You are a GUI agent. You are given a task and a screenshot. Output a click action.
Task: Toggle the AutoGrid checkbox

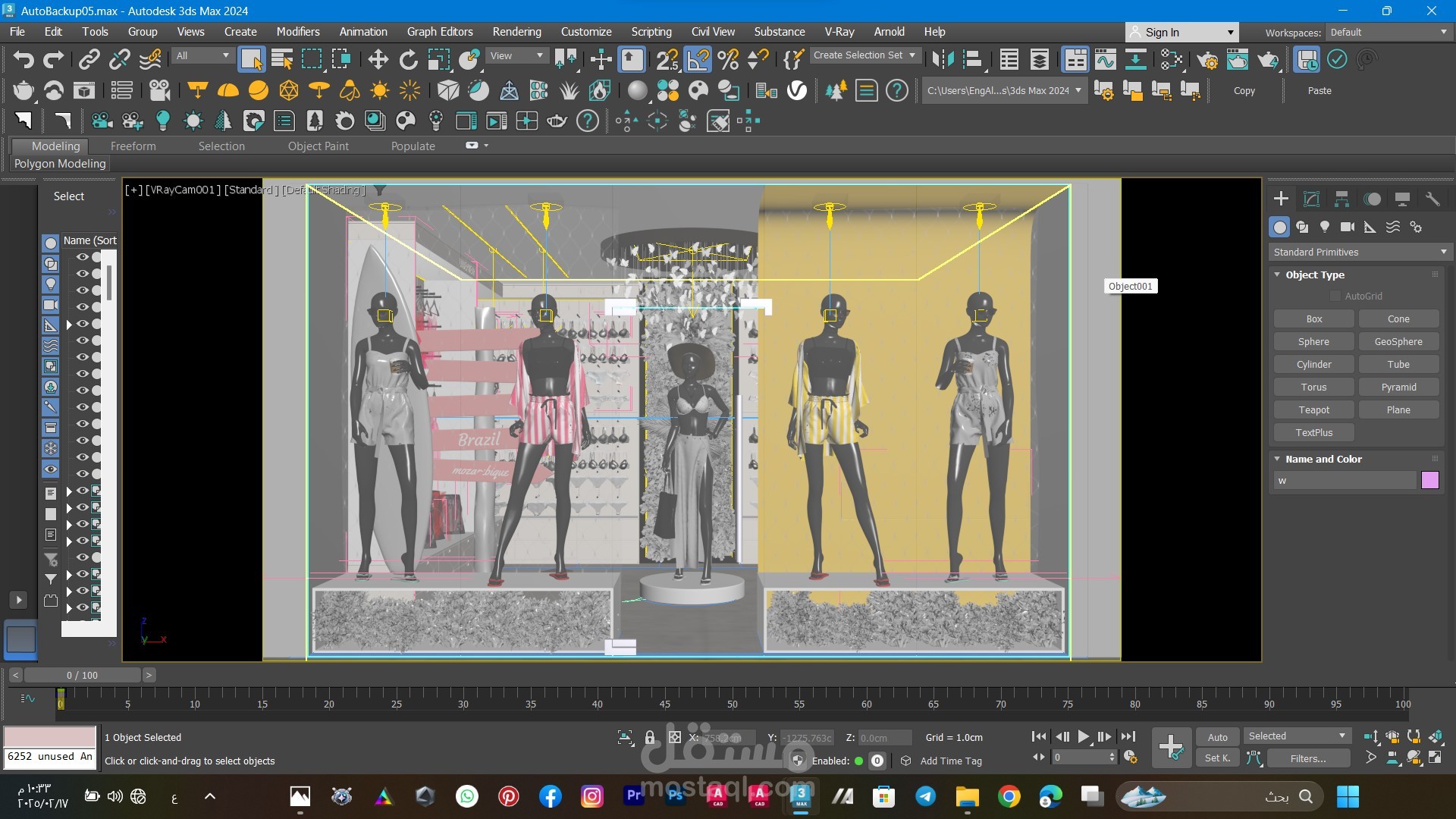tap(1335, 296)
